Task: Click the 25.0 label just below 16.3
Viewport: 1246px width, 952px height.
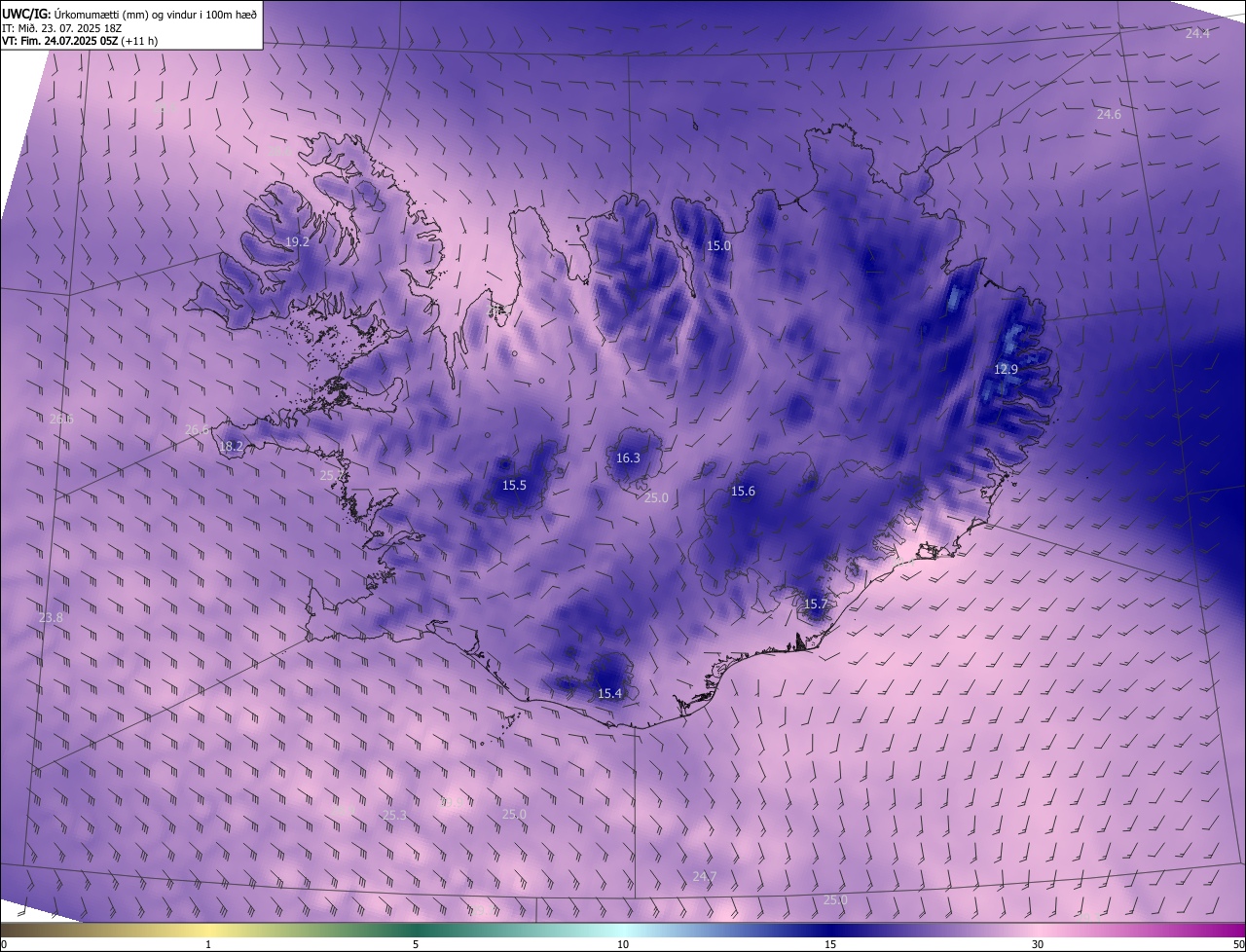Action: (656, 497)
